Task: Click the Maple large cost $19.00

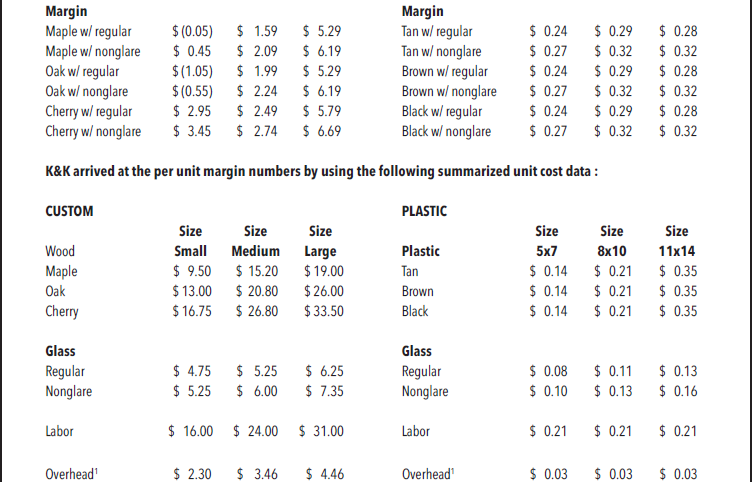Action: 321,271
